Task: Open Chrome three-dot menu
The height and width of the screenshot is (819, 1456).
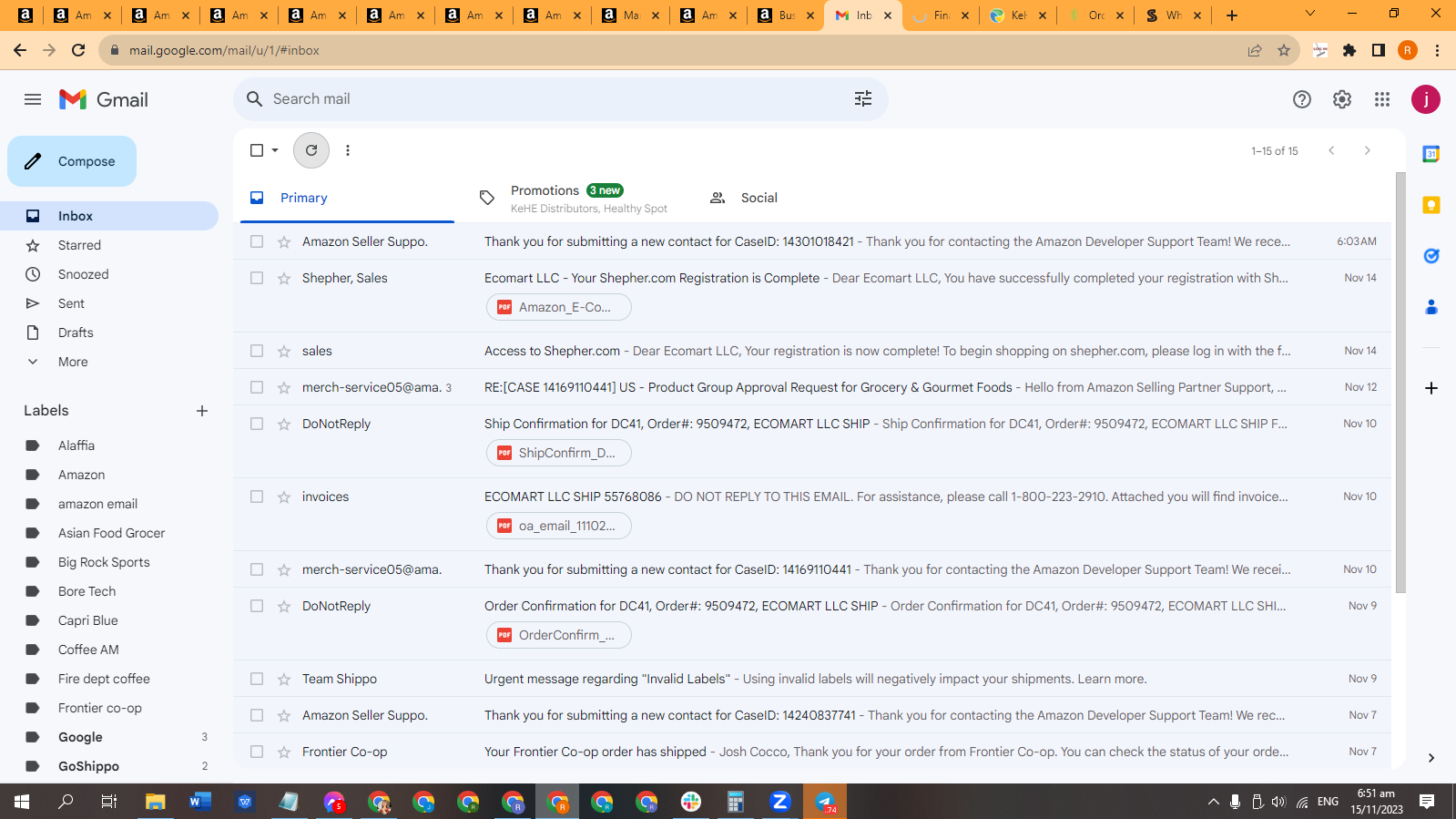Action: pyautogui.click(x=1437, y=50)
